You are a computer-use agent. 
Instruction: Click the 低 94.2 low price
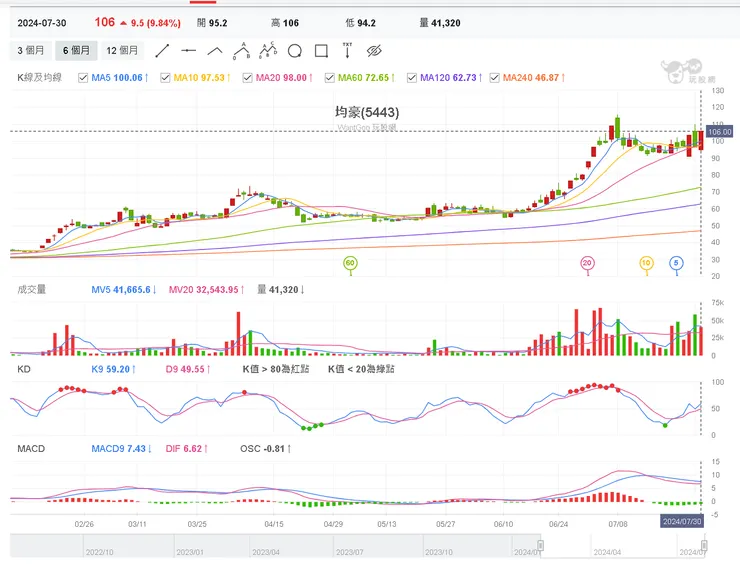click(x=361, y=23)
